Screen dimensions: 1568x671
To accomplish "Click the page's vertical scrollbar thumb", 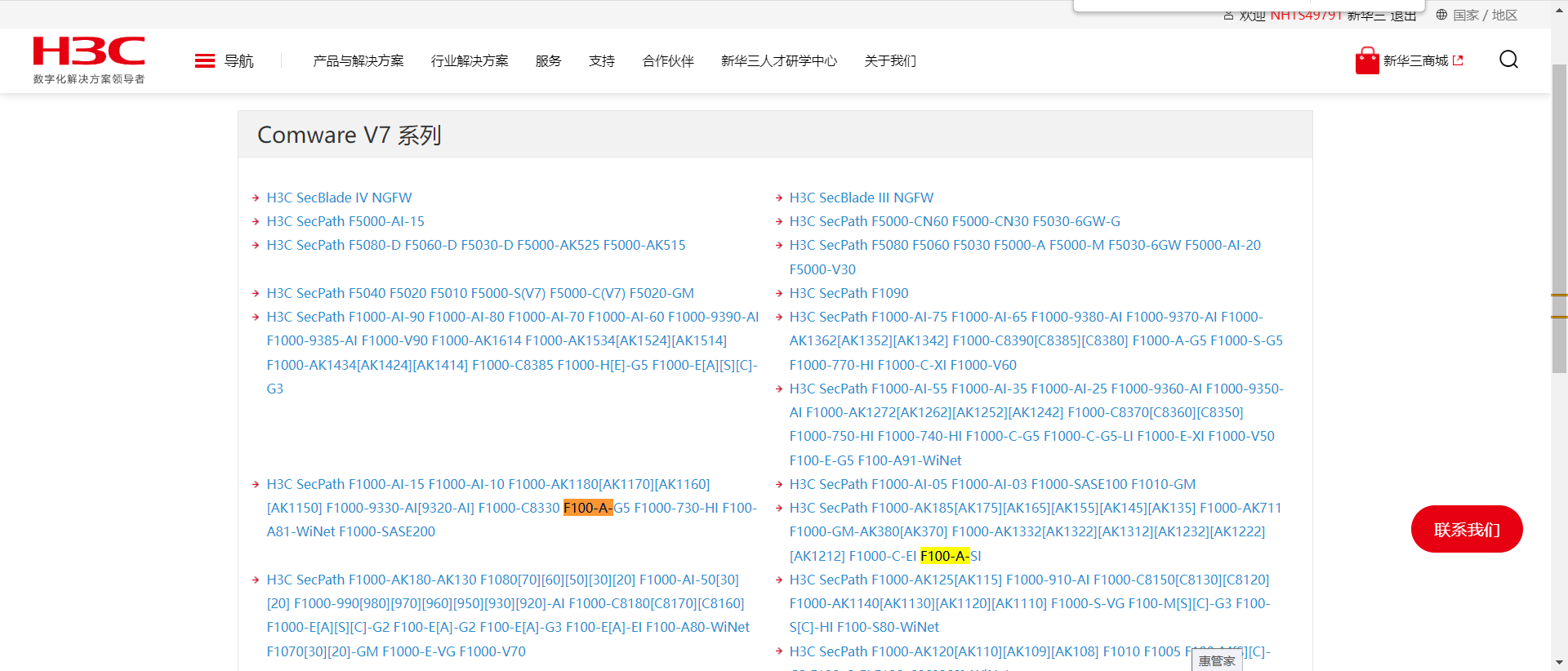I will (x=1559, y=218).
